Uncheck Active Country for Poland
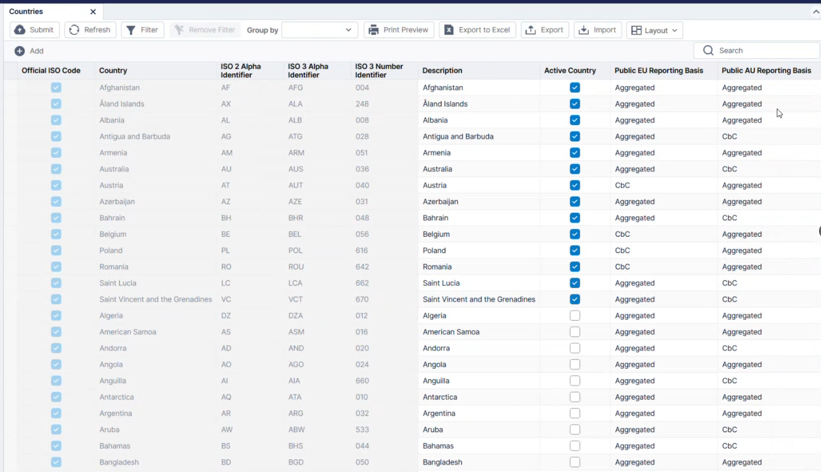 tap(575, 250)
